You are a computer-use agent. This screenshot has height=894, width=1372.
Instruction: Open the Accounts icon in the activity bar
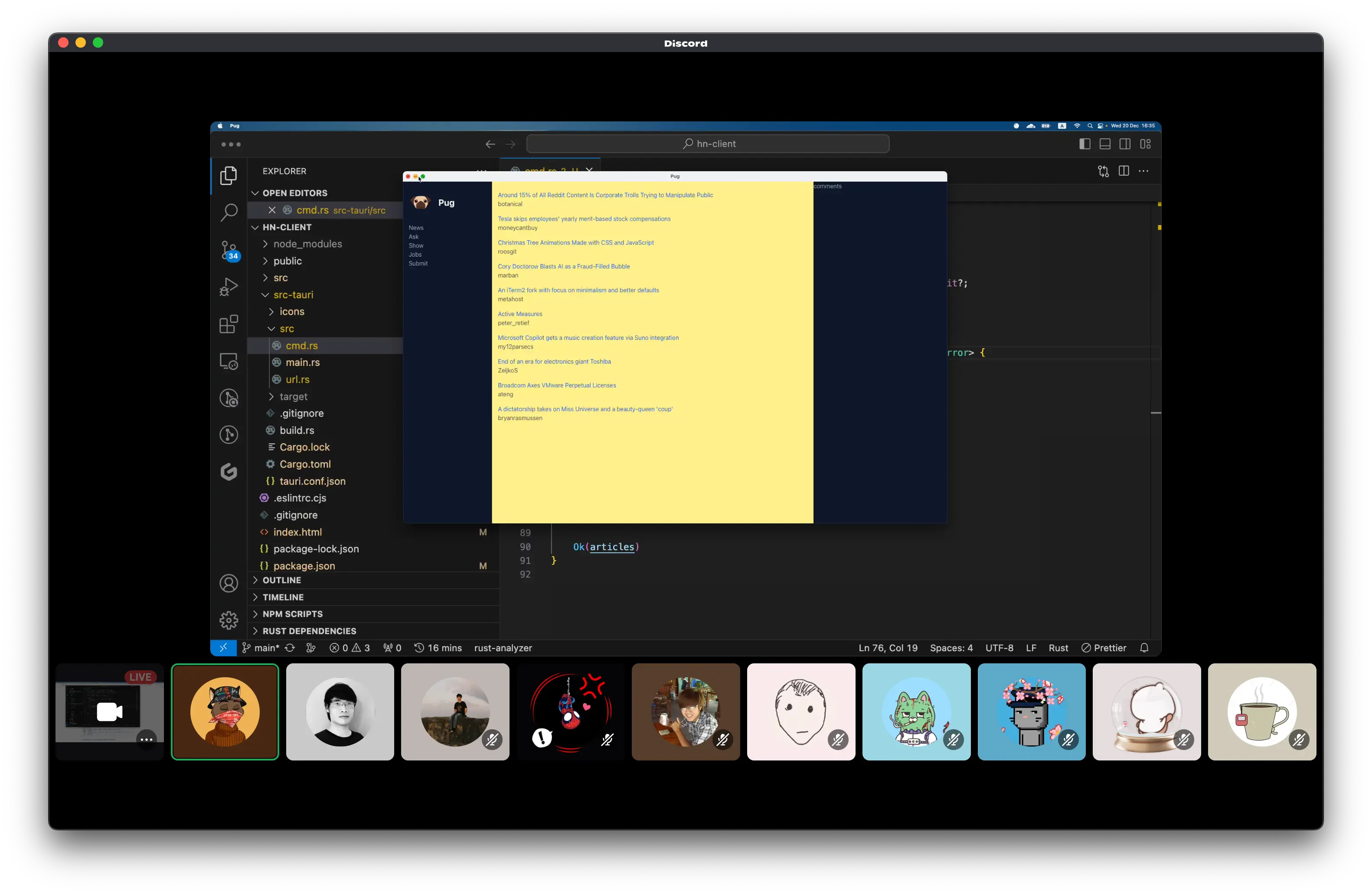coord(229,583)
